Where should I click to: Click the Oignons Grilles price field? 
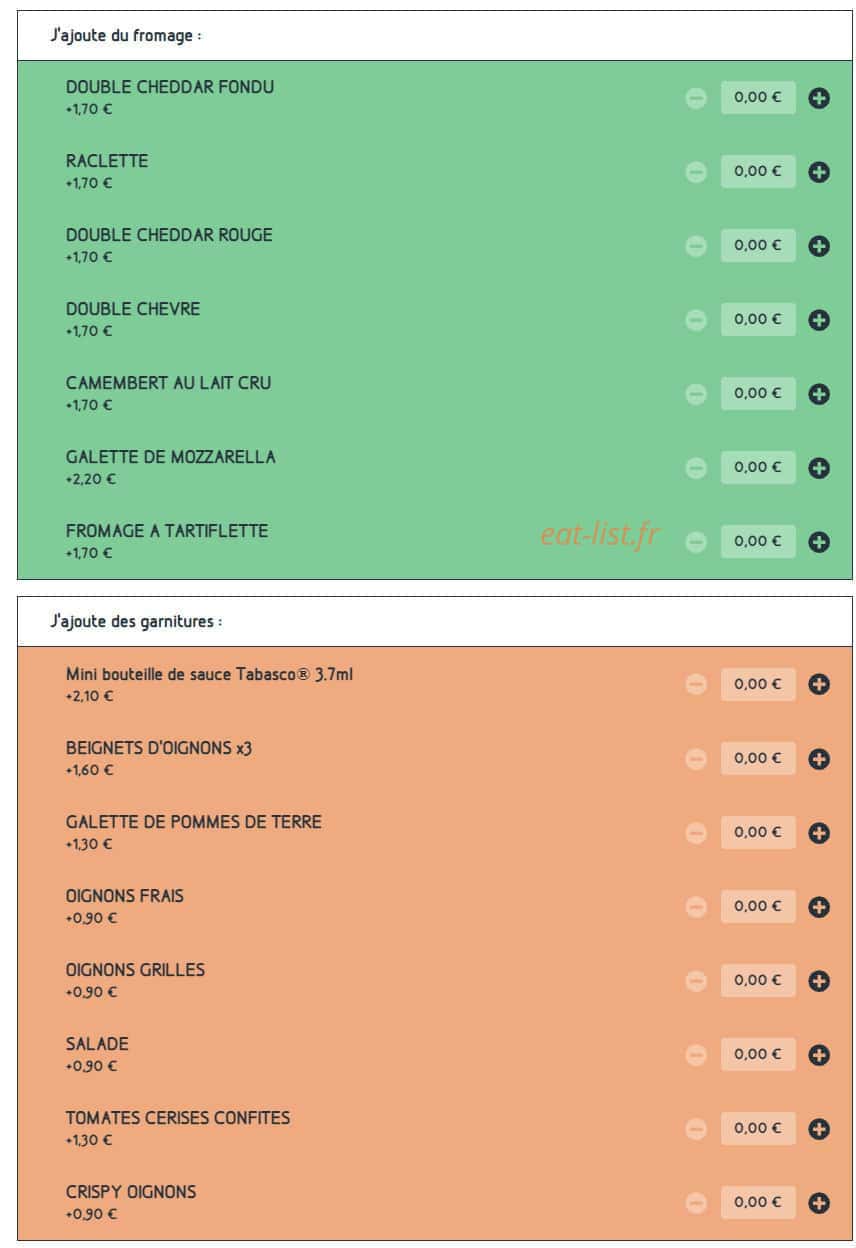758,980
